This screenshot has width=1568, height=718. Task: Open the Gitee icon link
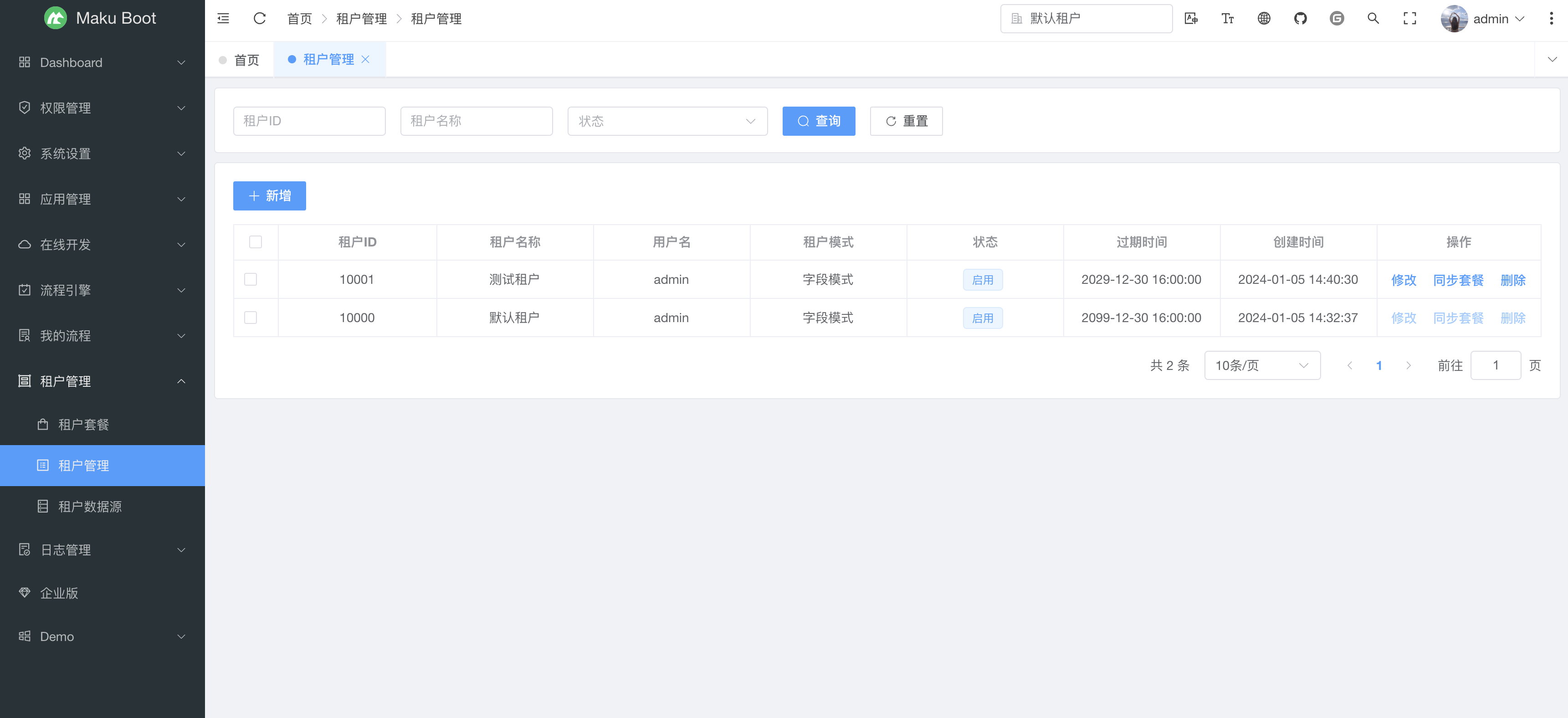click(1337, 18)
